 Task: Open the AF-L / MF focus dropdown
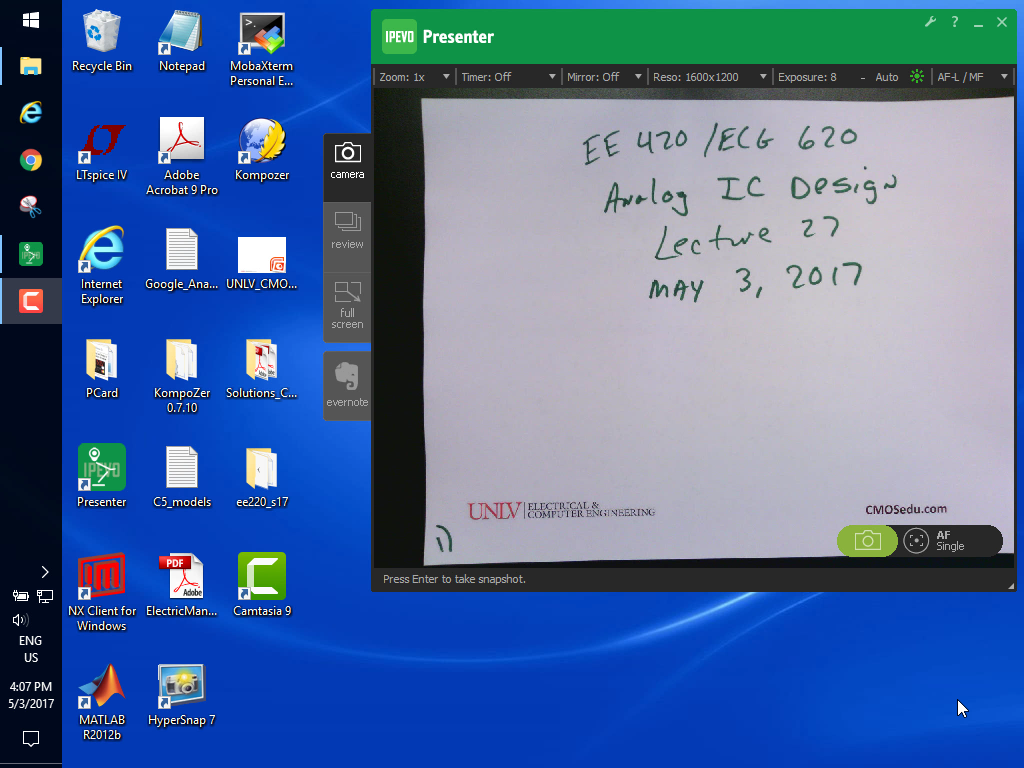[x=972, y=77]
